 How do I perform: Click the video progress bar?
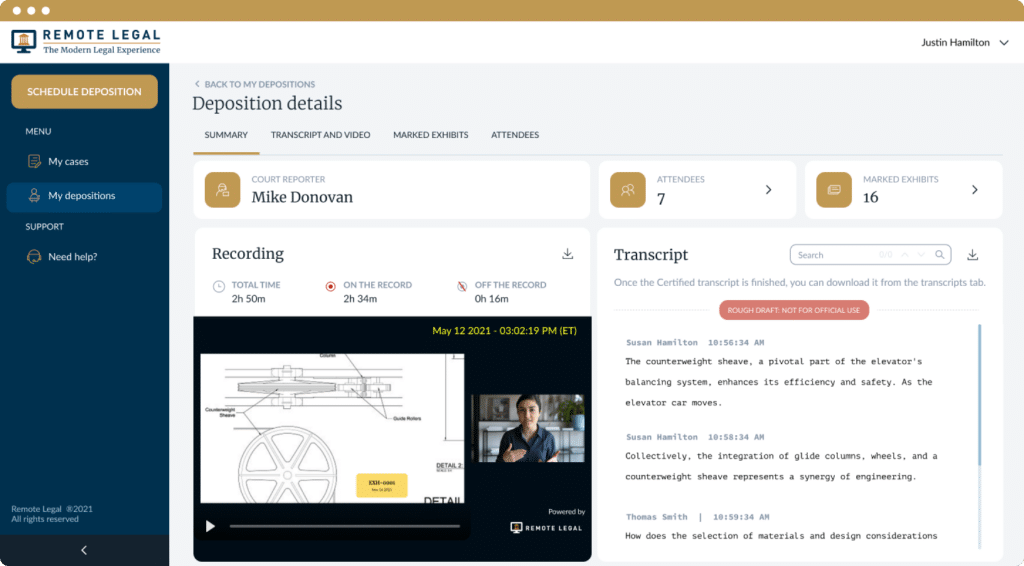[x=344, y=526]
